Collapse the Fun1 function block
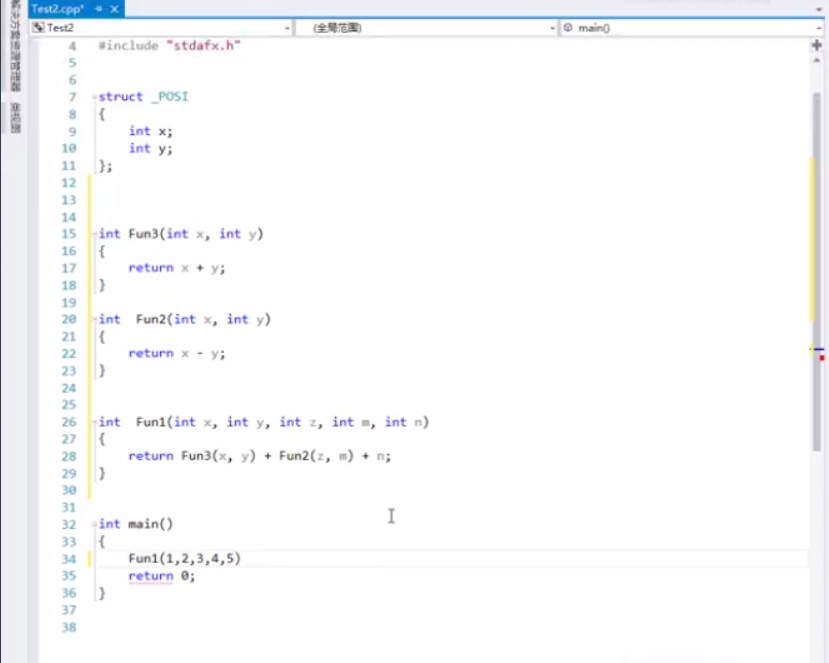The width and height of the screenshot is (829, 663). (94, 422)
